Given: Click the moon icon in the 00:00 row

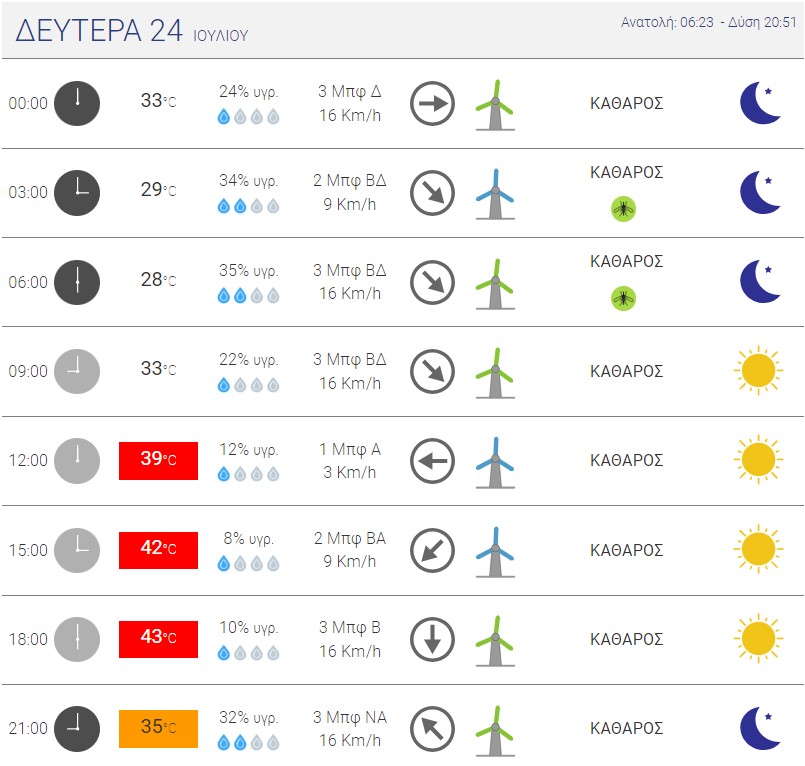Looking at the screenshot, I should pyautogui.click(x=759, y=103).
